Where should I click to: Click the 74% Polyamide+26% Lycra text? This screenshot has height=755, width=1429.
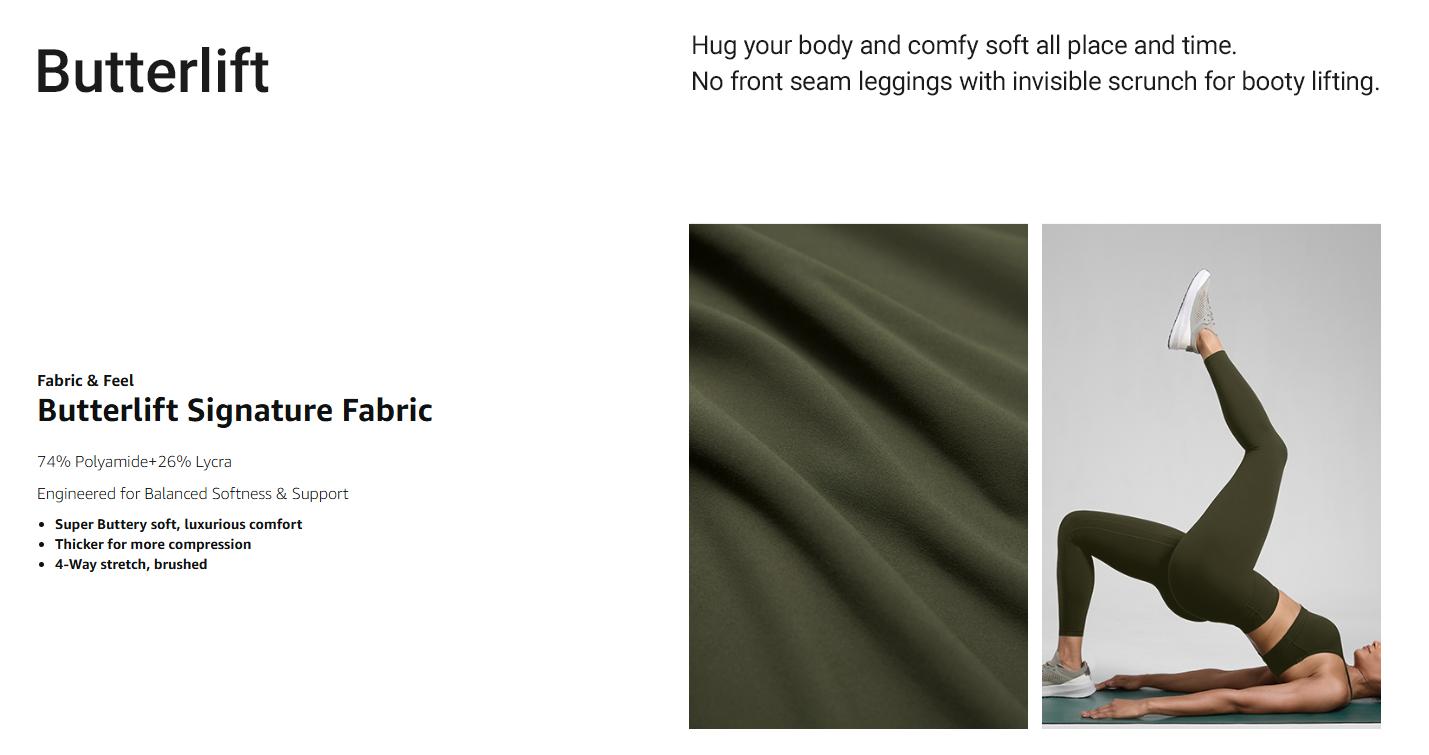[x=134, y=462]
